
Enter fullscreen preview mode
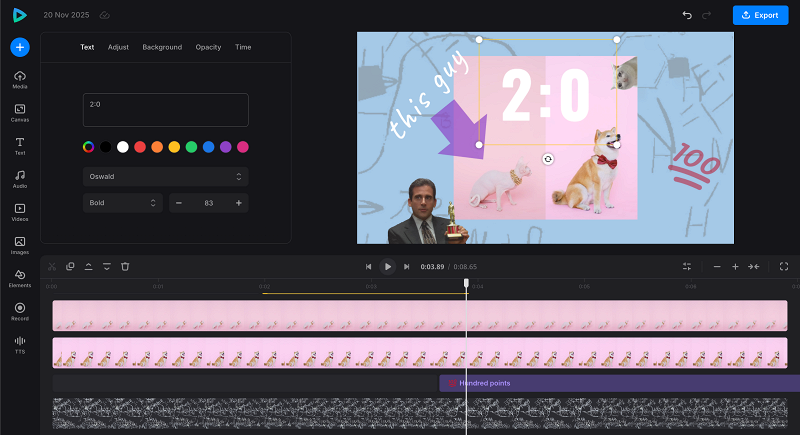click(784, 267)
